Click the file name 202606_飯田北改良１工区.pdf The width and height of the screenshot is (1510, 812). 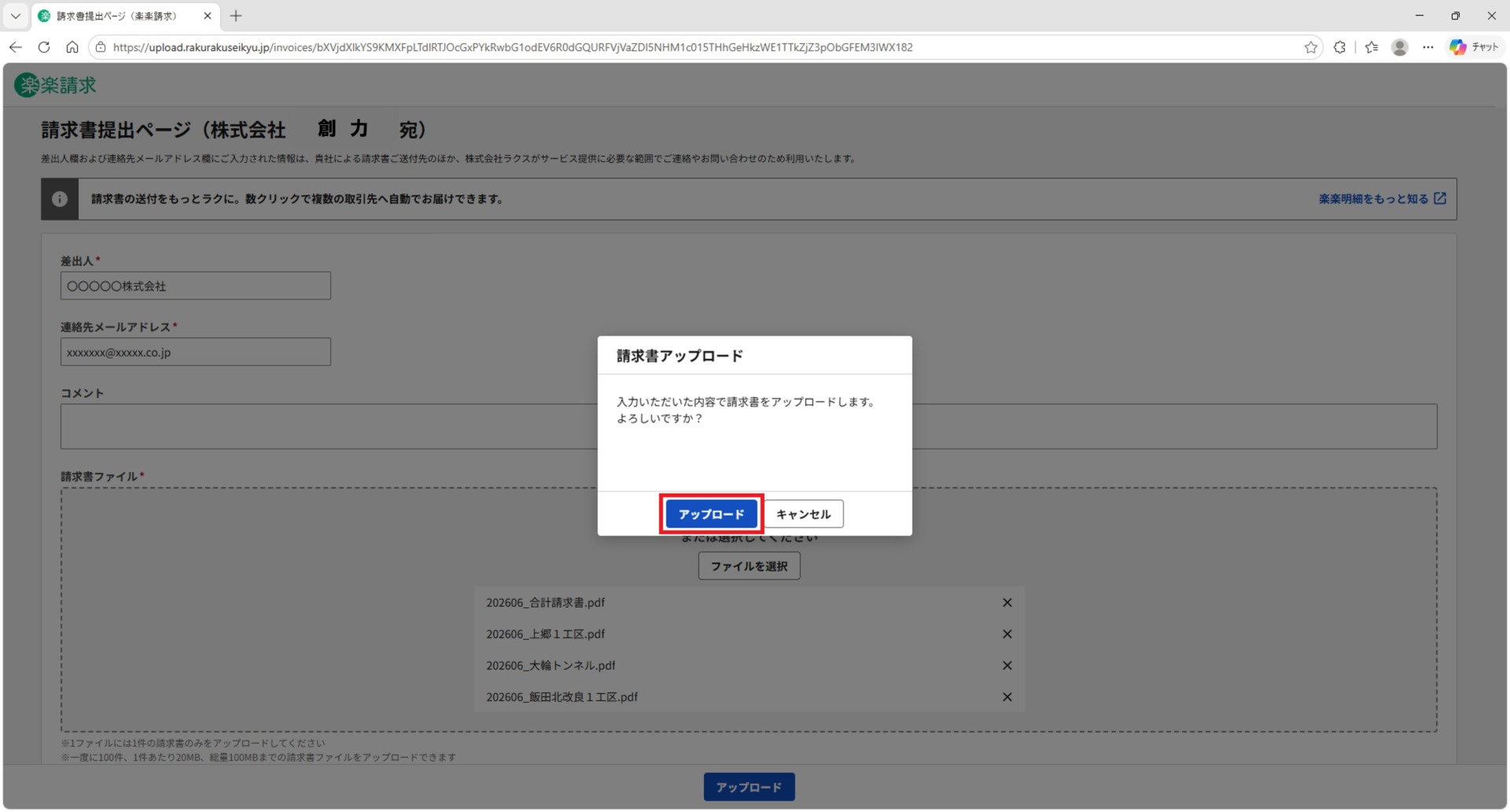(x=562, y=697)
